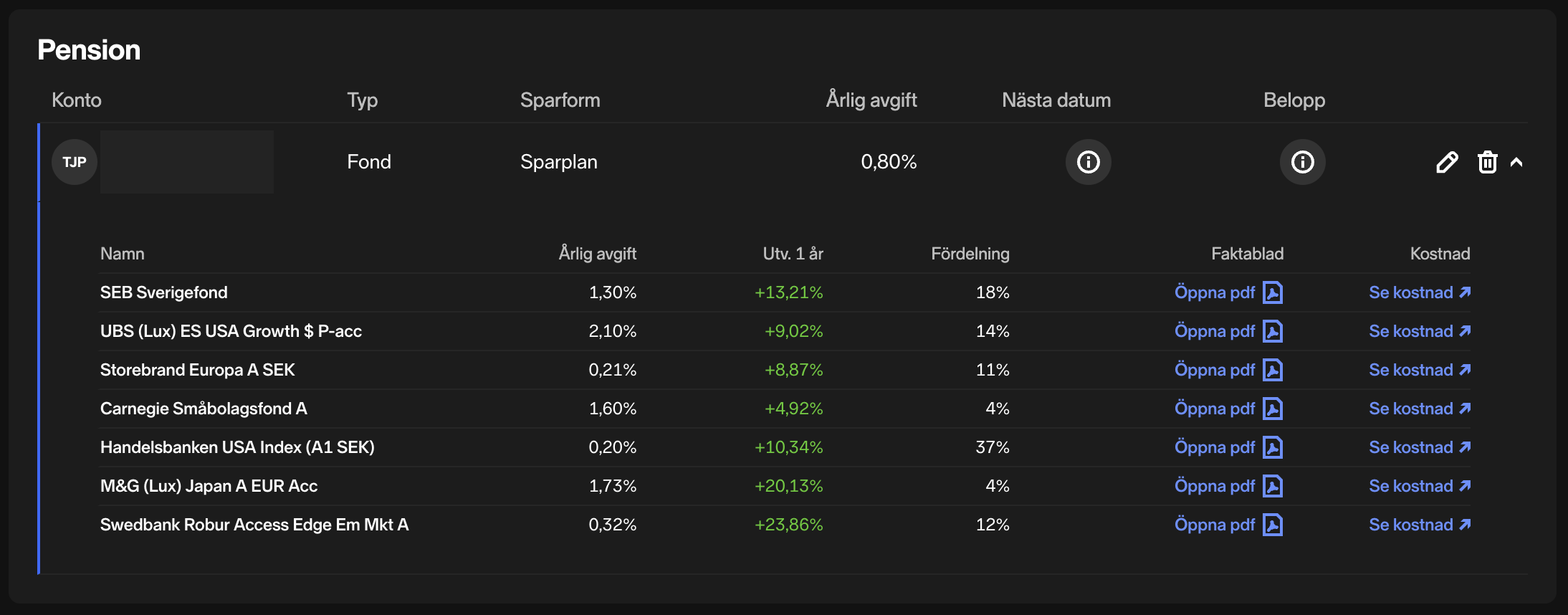Screen dimensions: 1568x615
Task: See cost for Carnegie Småbolagsfond A
Action: coord(1419,409)
